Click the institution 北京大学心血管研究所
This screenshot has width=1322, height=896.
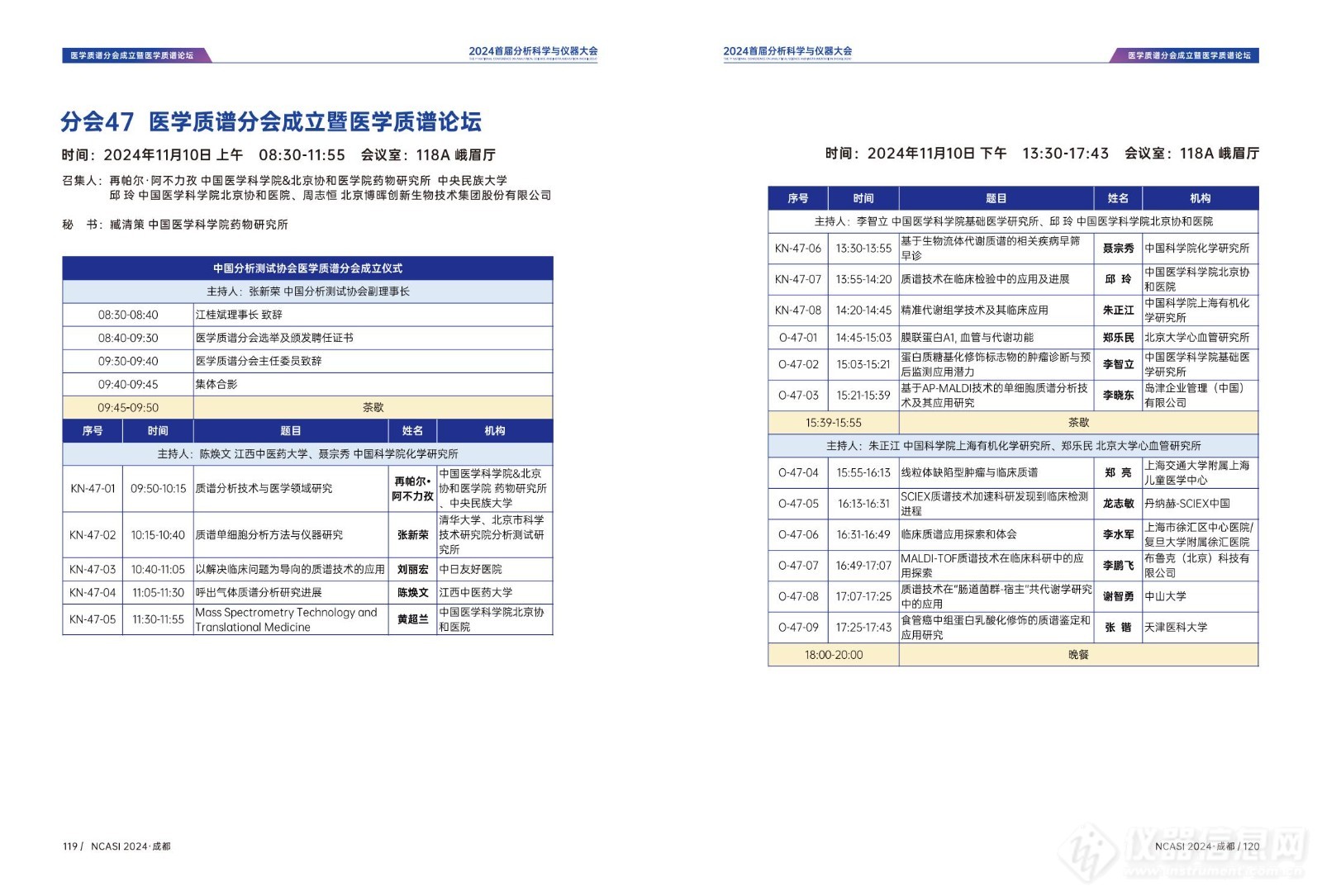pos(1196,338)
